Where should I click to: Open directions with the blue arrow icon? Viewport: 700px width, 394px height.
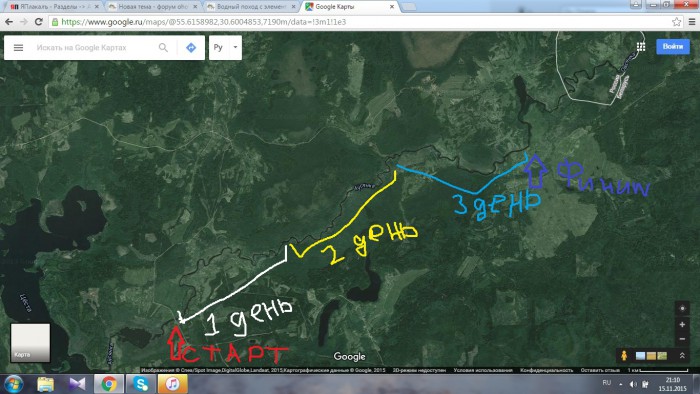click(x=191, y=47)
